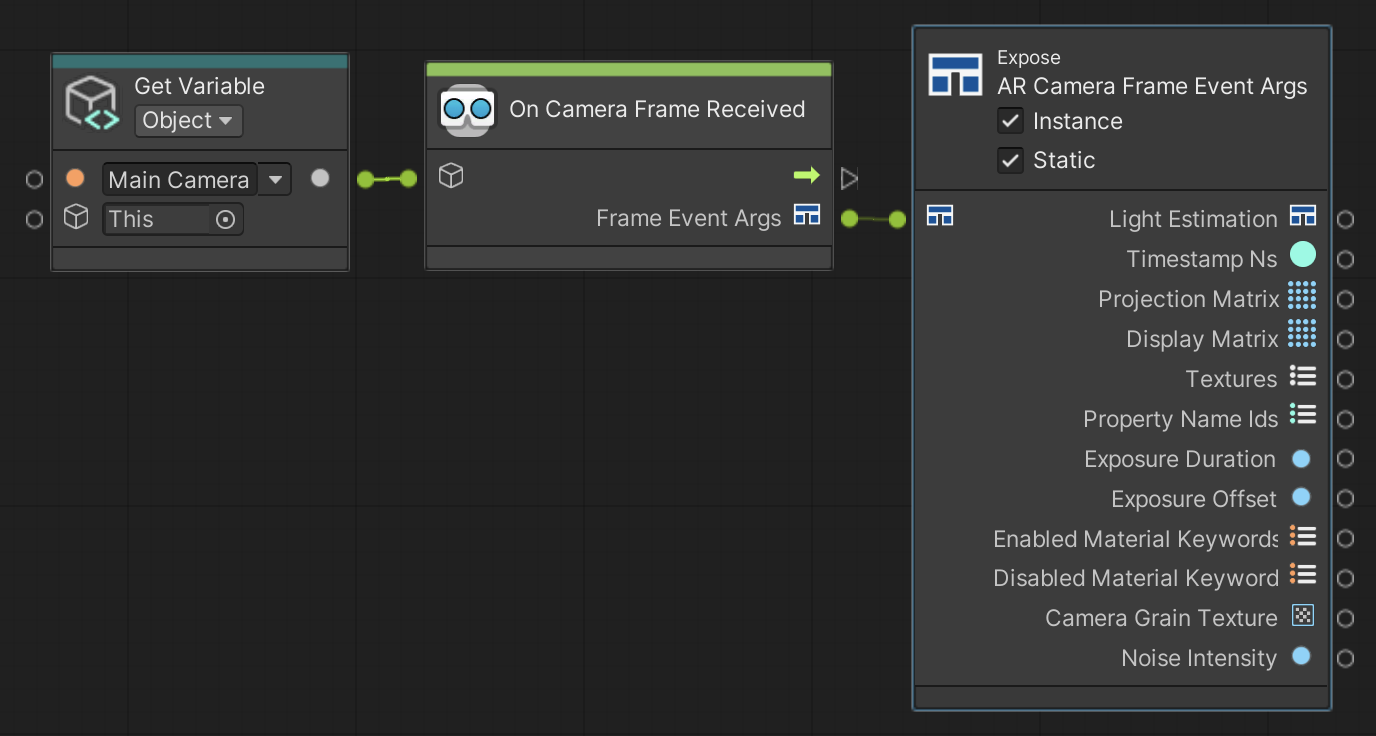
Task: Disable the Instance checkbox
Action: point(1010,121)
